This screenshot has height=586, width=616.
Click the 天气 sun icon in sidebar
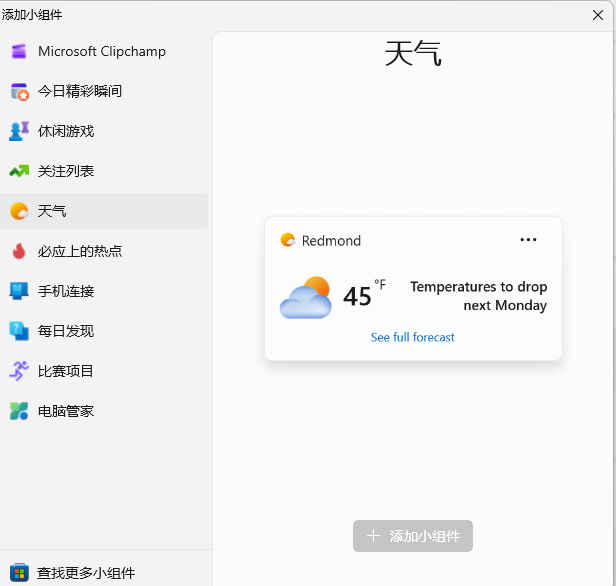click(x=19, y=211)
